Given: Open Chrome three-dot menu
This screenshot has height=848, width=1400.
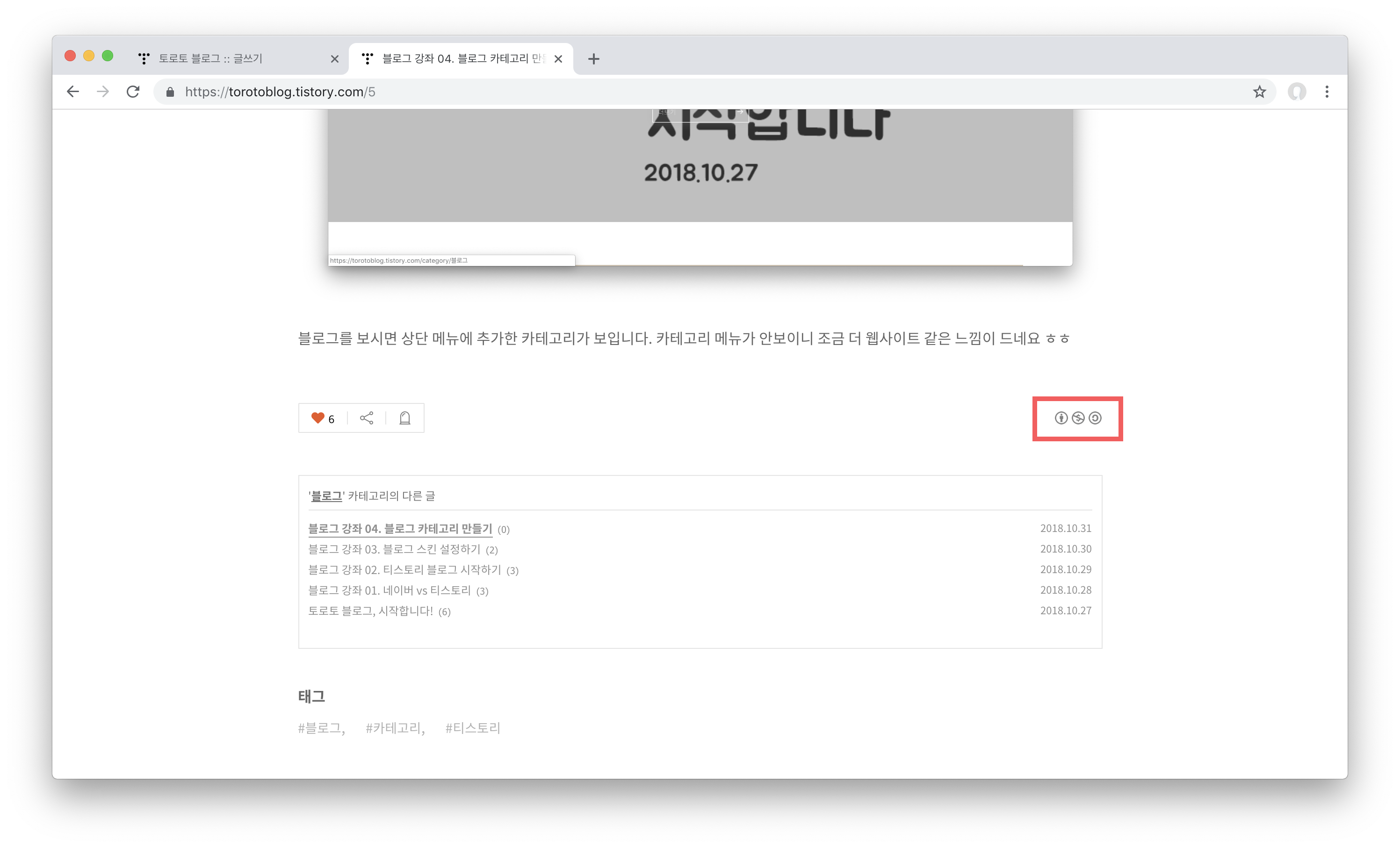Looking at the screenshot, I should (x=1327, y=92).
